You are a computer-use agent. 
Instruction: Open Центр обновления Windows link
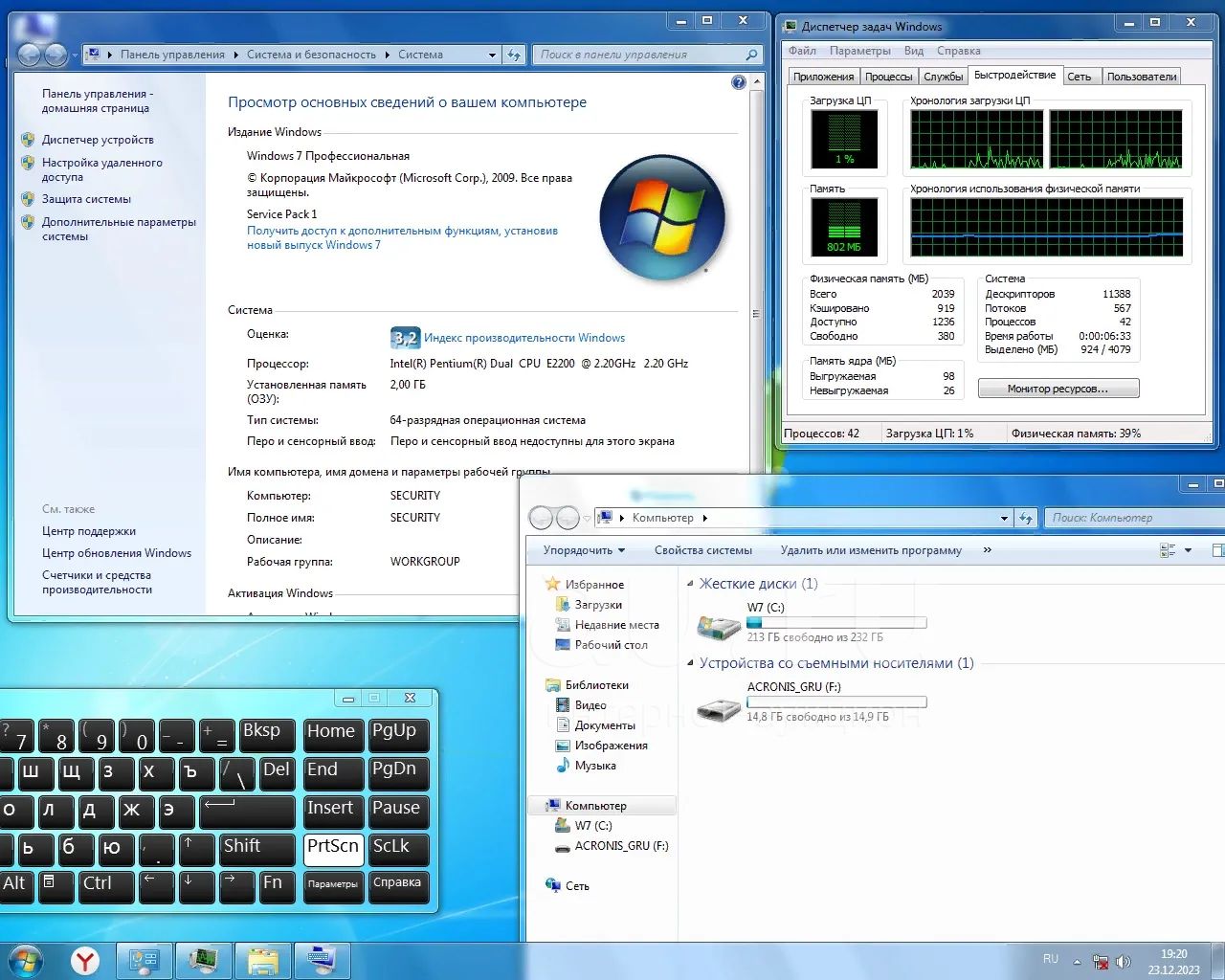click(x=117, y=553)
